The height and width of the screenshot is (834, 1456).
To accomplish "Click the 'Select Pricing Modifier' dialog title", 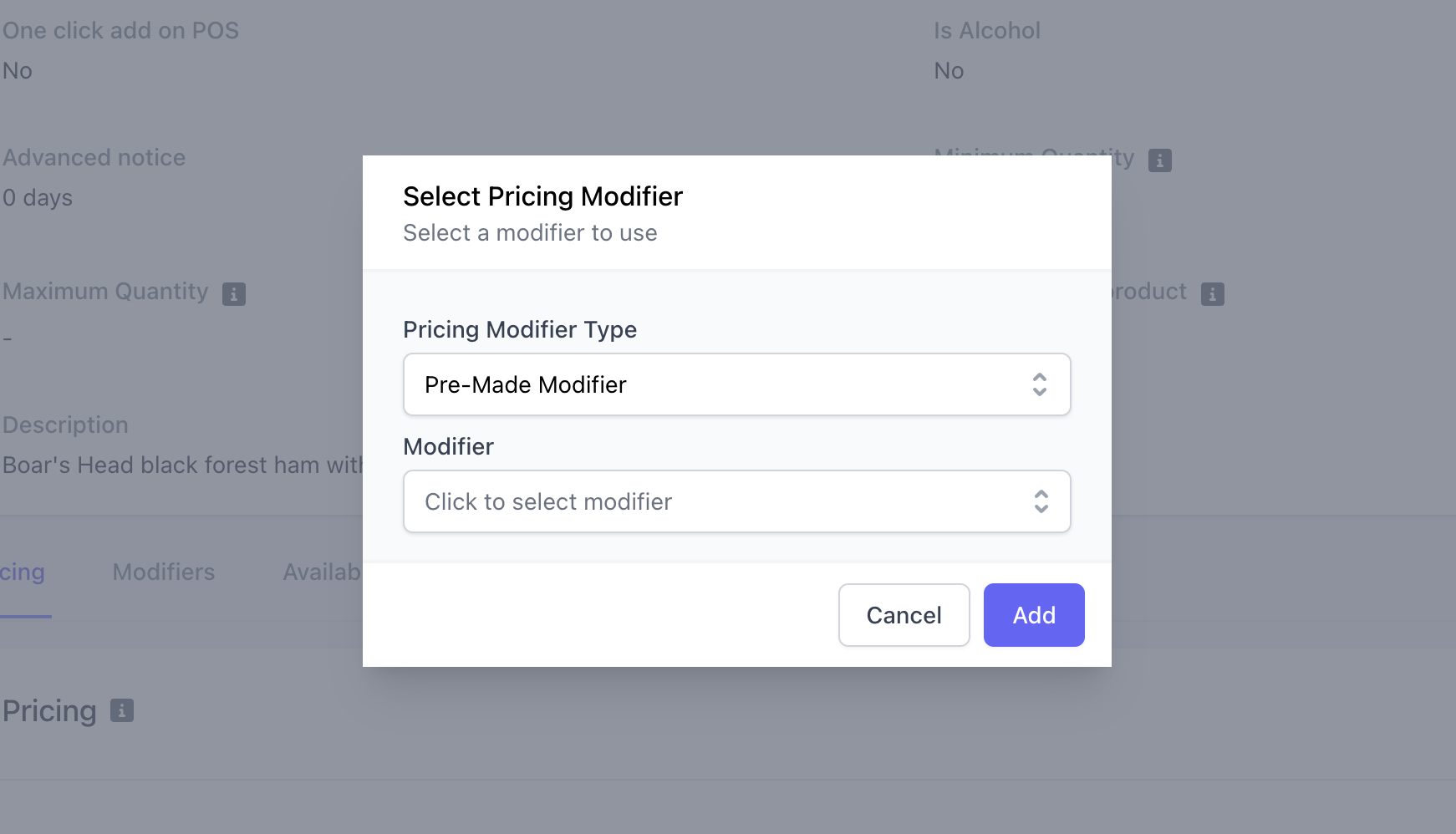I will click(542, 196).
